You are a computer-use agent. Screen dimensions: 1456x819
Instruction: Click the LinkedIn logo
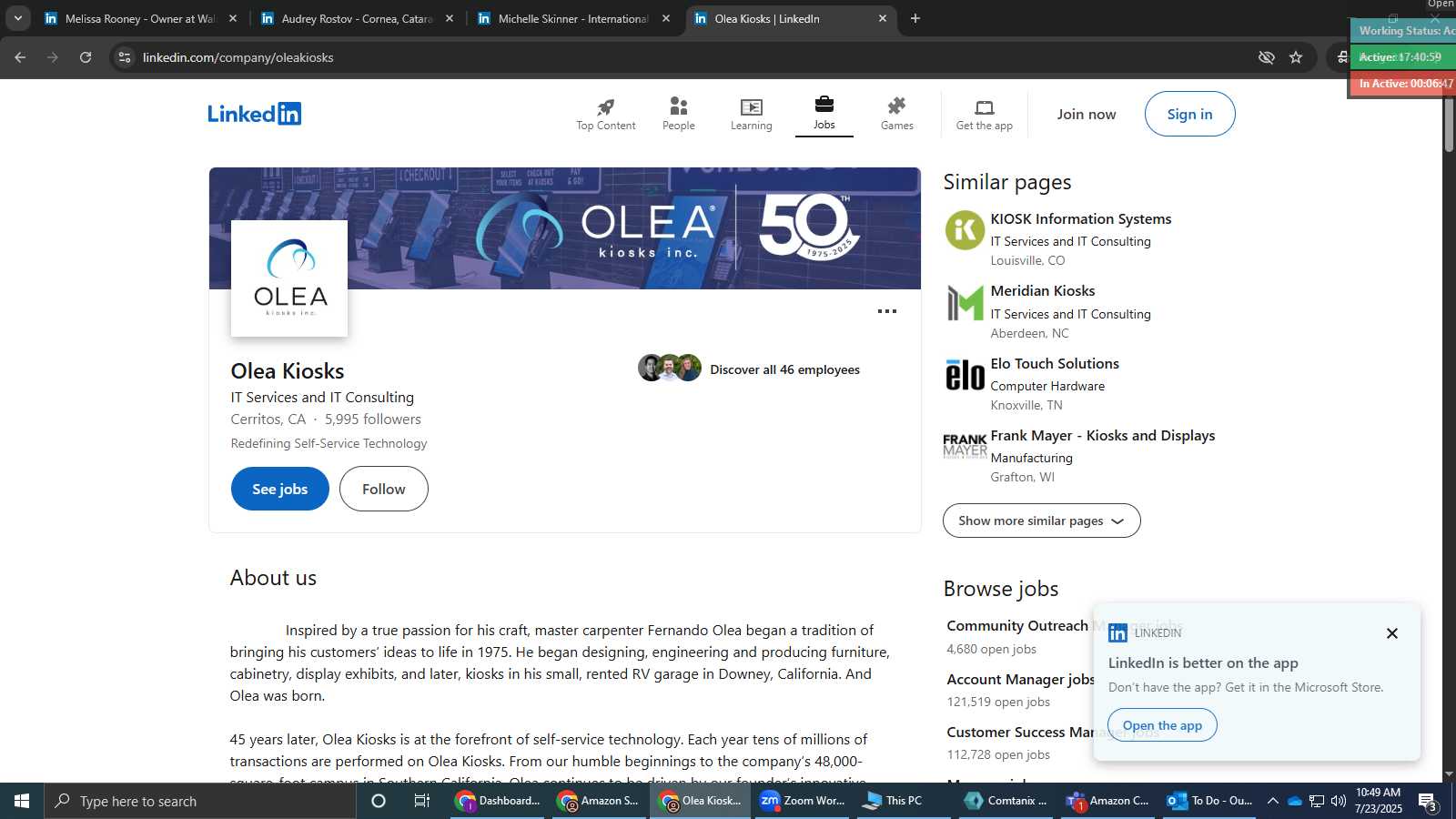(255, 114)
